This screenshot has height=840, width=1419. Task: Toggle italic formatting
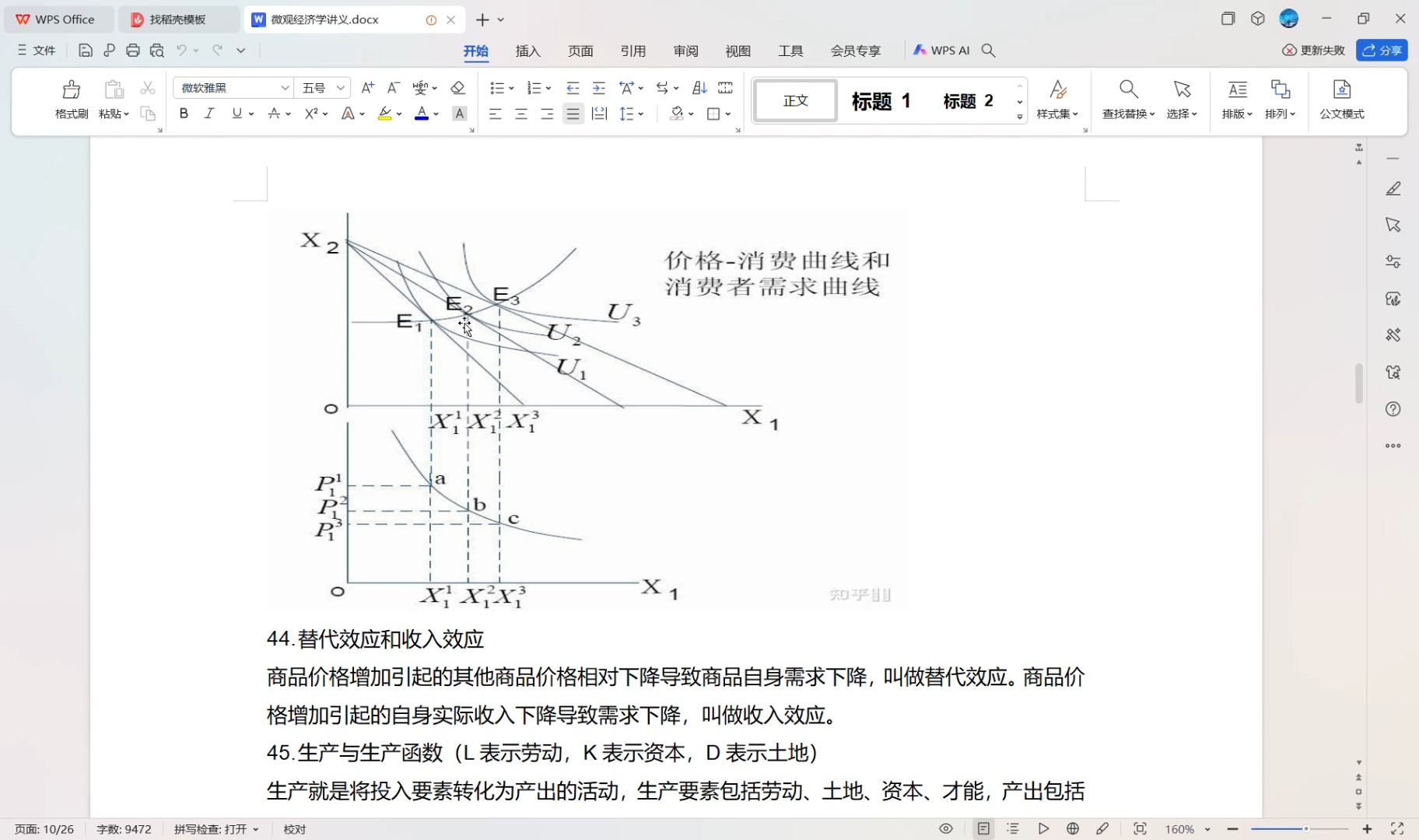[209, 114]
